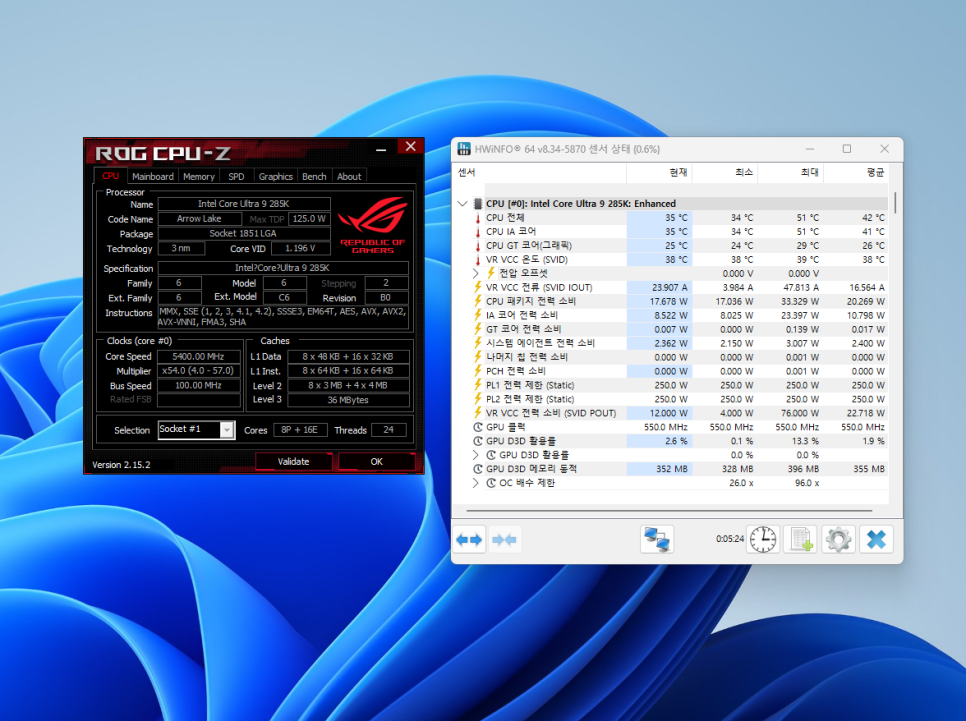Screen dimensions: 966x721
Task: Collapse the CPU [#0] Intel Core Ultra group
Action: tap(462, 203)
